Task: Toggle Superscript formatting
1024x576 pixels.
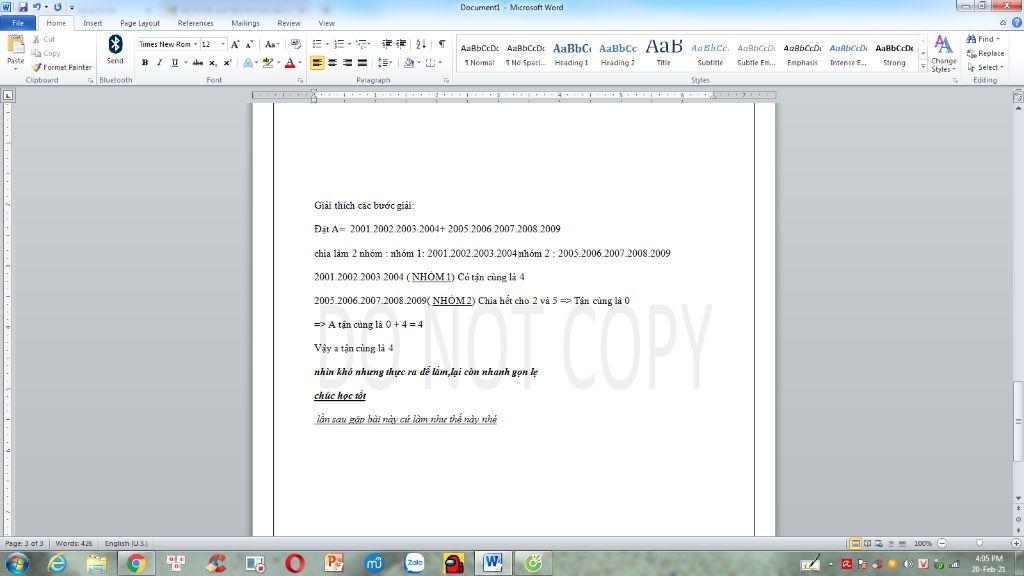Action: [x=227, y=63]
